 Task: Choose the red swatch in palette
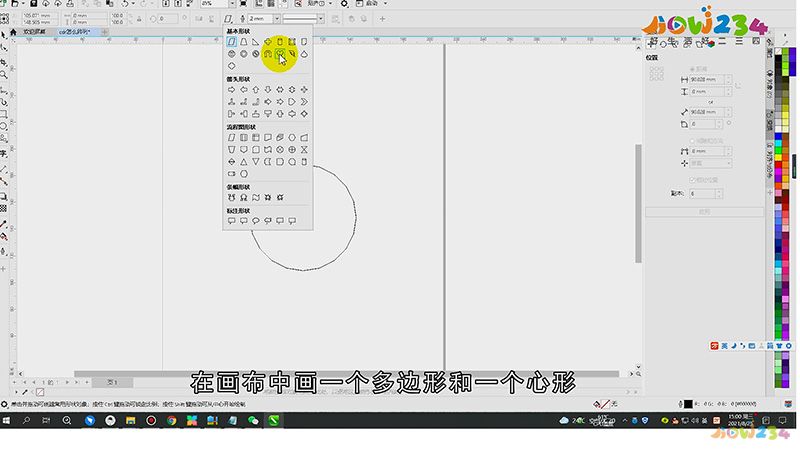click(779, 165)
